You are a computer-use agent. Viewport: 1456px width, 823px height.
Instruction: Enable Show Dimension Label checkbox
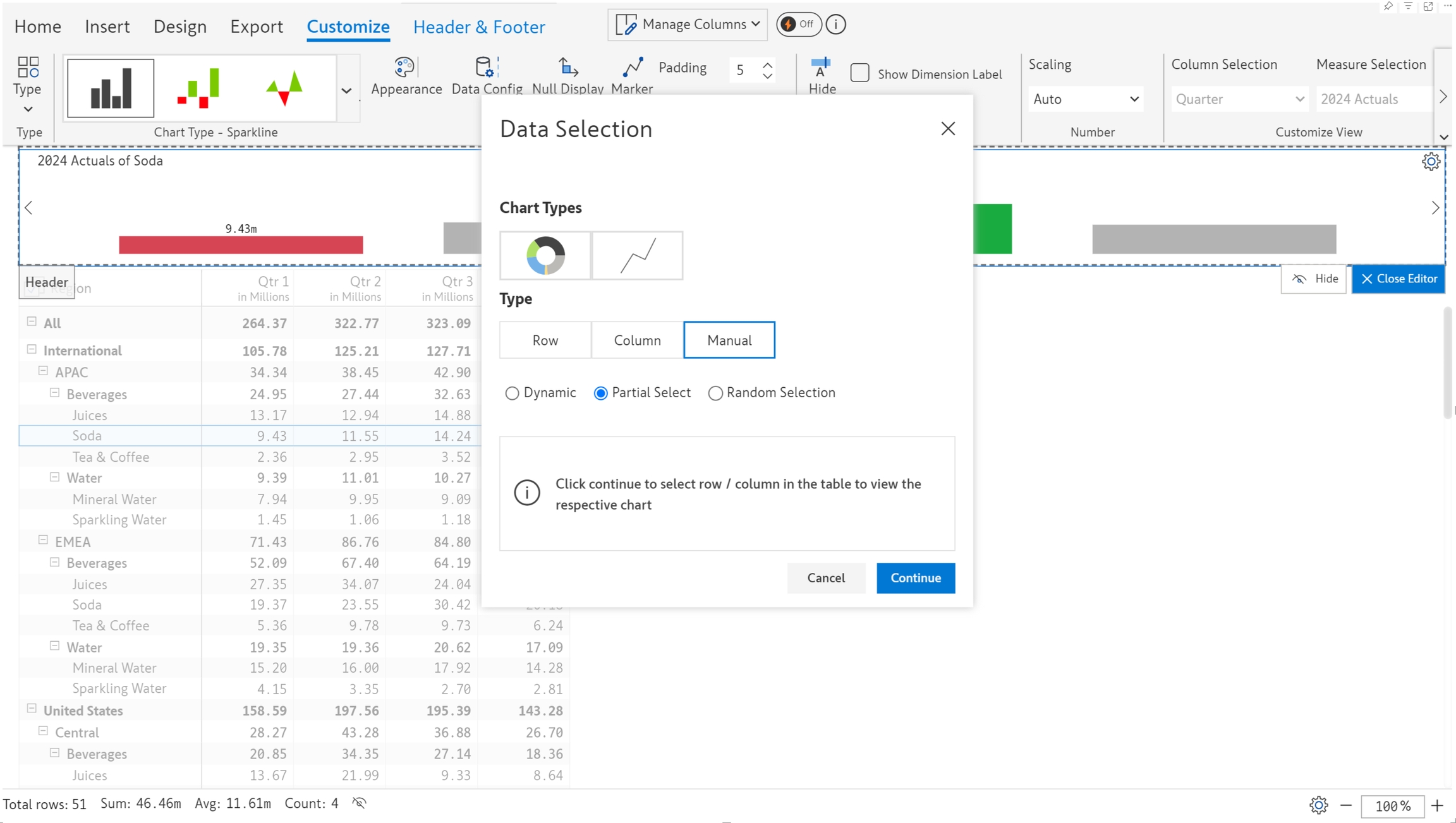[x=859, y=73]
